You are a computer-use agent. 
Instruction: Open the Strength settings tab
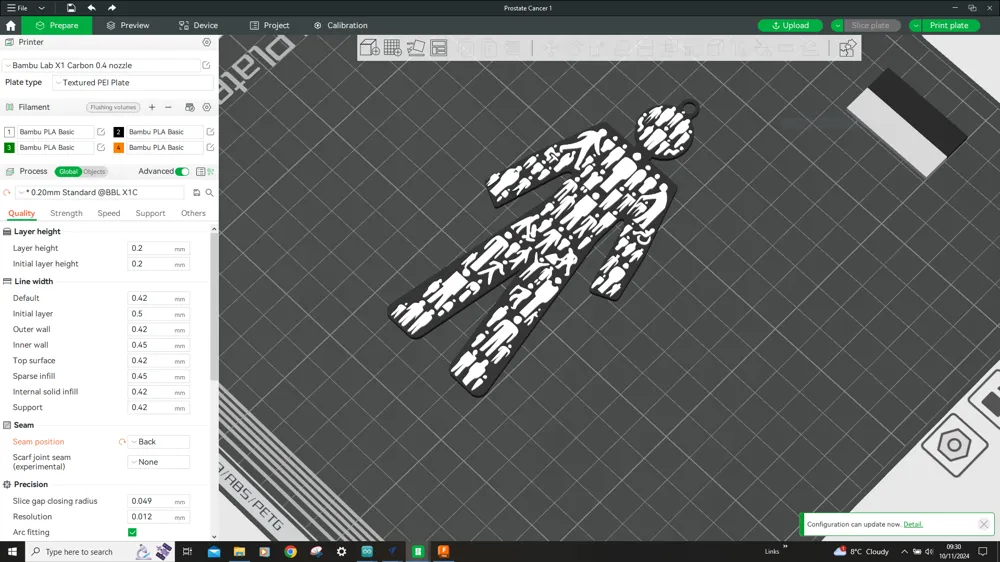[x=66, y=213]
